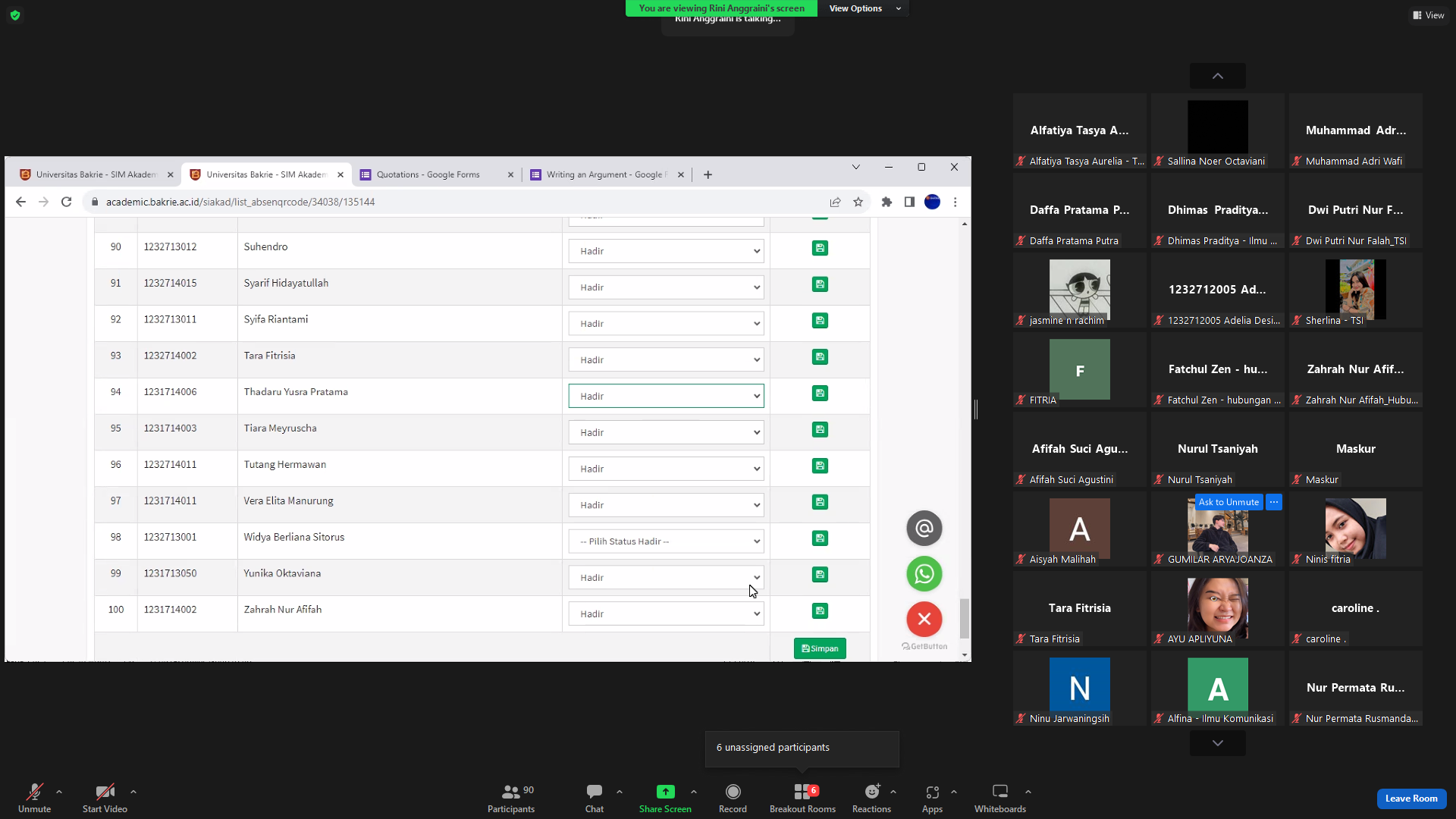The width and height of the screenshot is (1456, 819).
Task: Expand video options arrow beside Start Video
Action: [133, 792]
